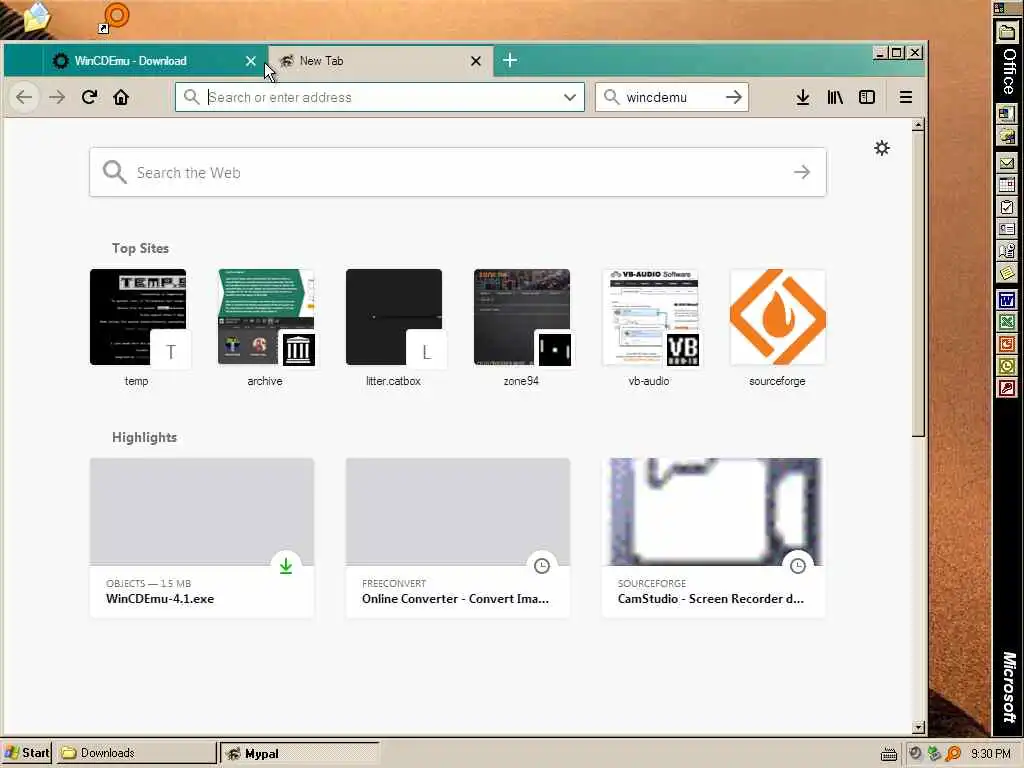This screenshot has width=1024, height=768.
Task: Launch Microsoft Word from Office bar
Action: pyautogui.click(x=1007, y=300)
